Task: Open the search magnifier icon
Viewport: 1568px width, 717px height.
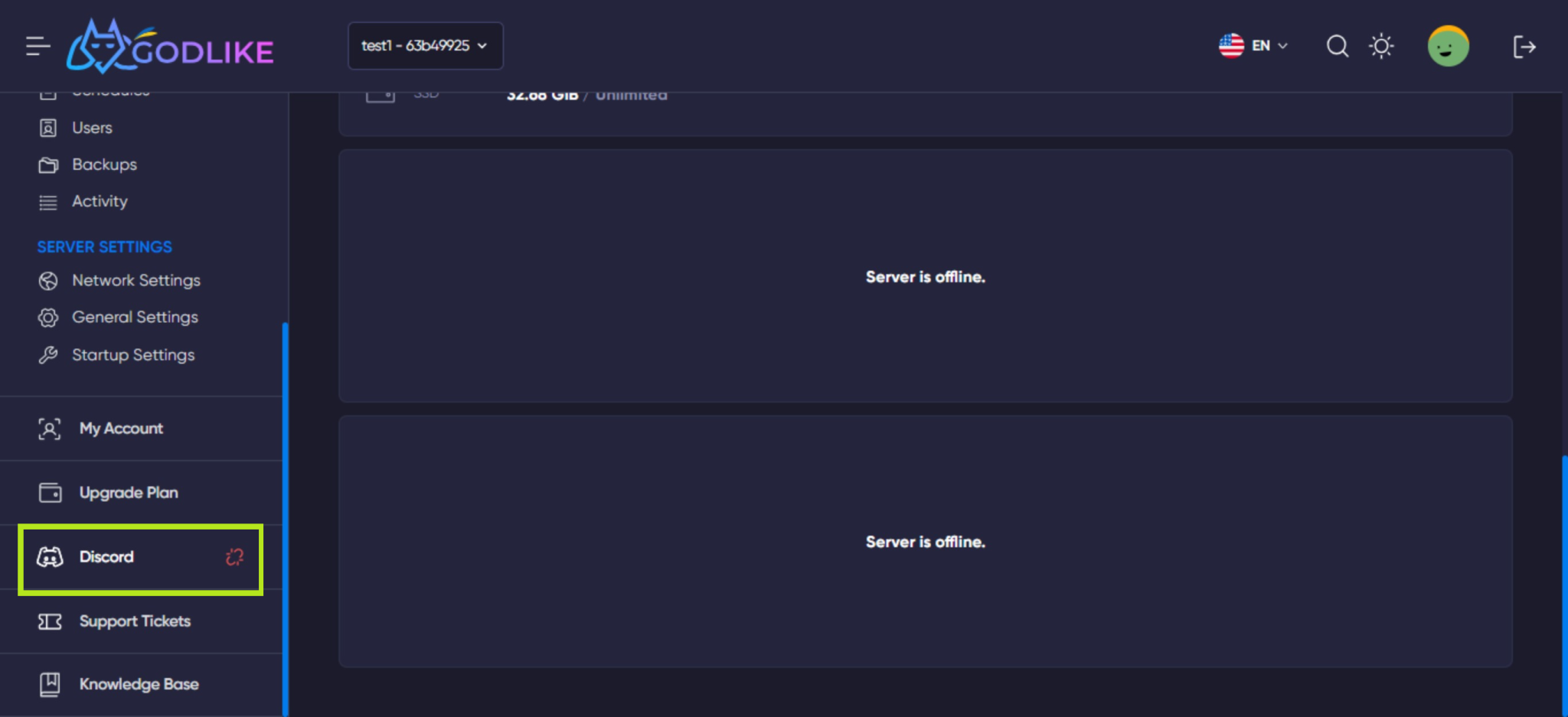Action: click(x=1337, y=46)
